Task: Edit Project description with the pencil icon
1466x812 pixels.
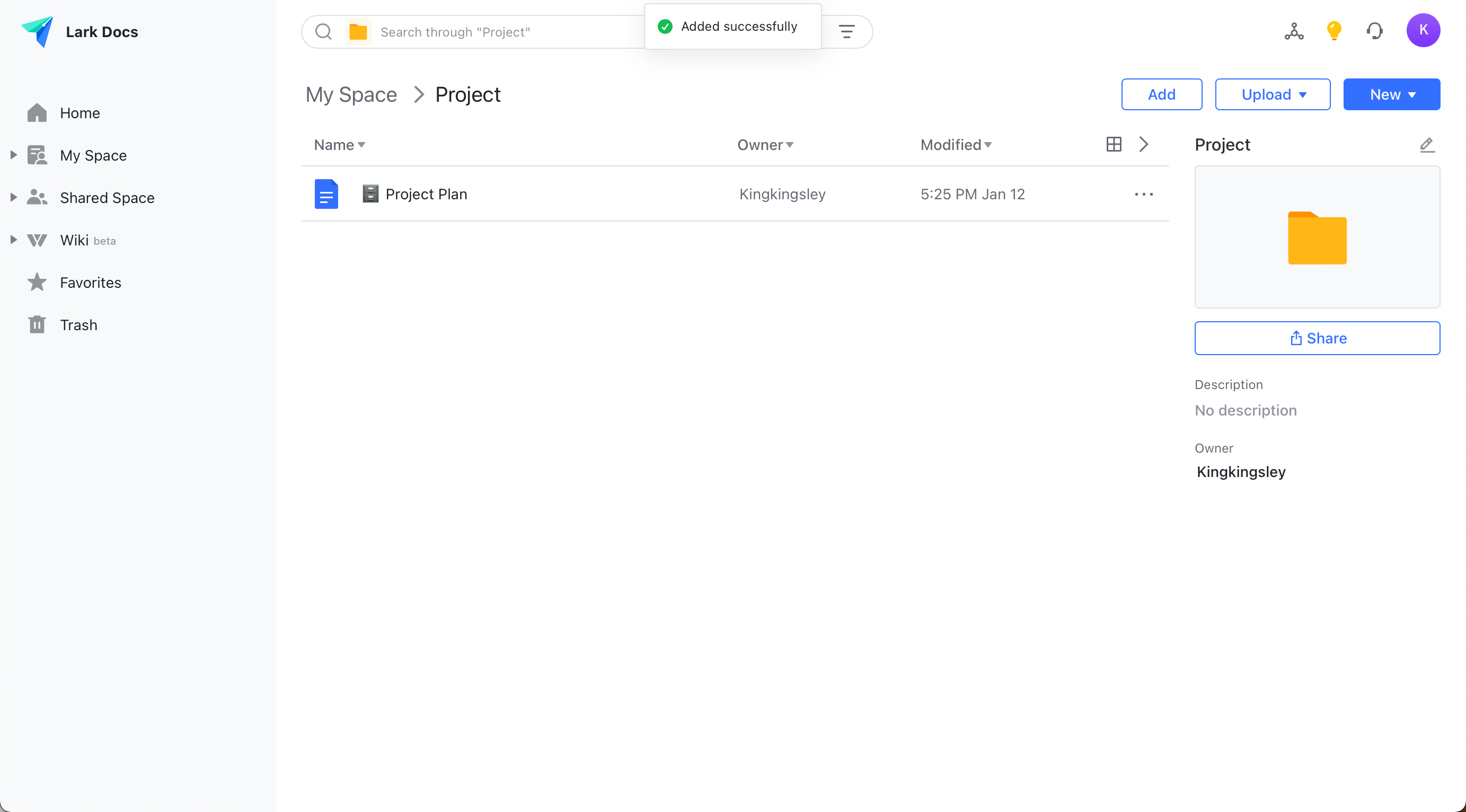Action: [x=1427, y=145]
